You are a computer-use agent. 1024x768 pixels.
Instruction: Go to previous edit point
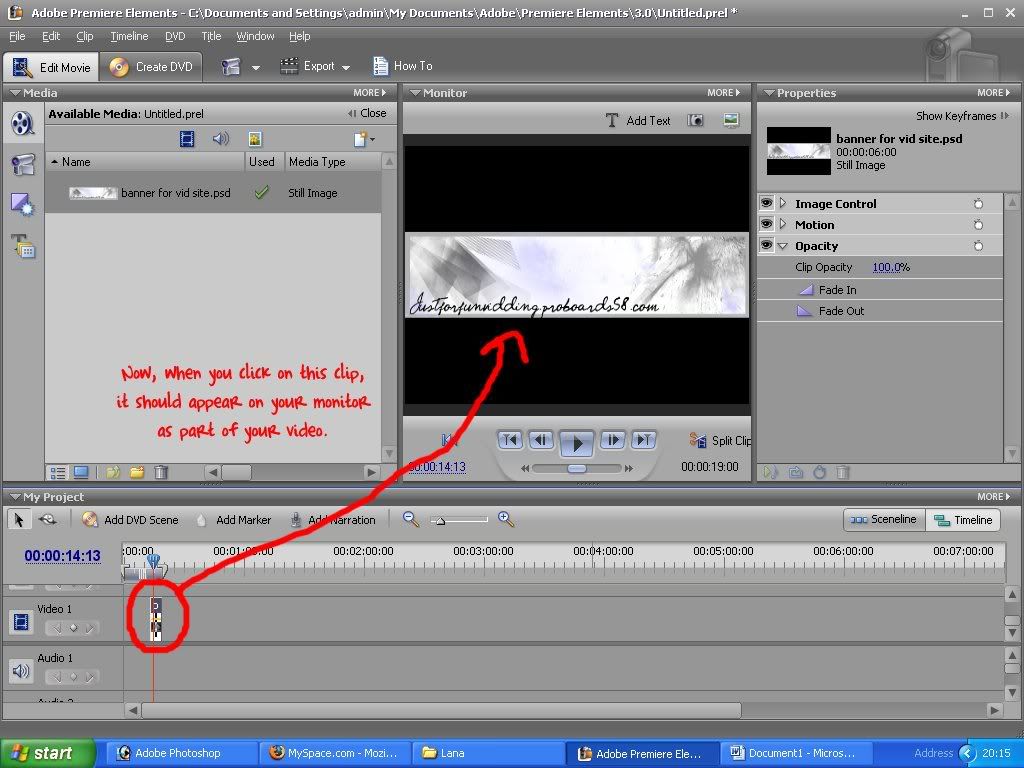510,440
